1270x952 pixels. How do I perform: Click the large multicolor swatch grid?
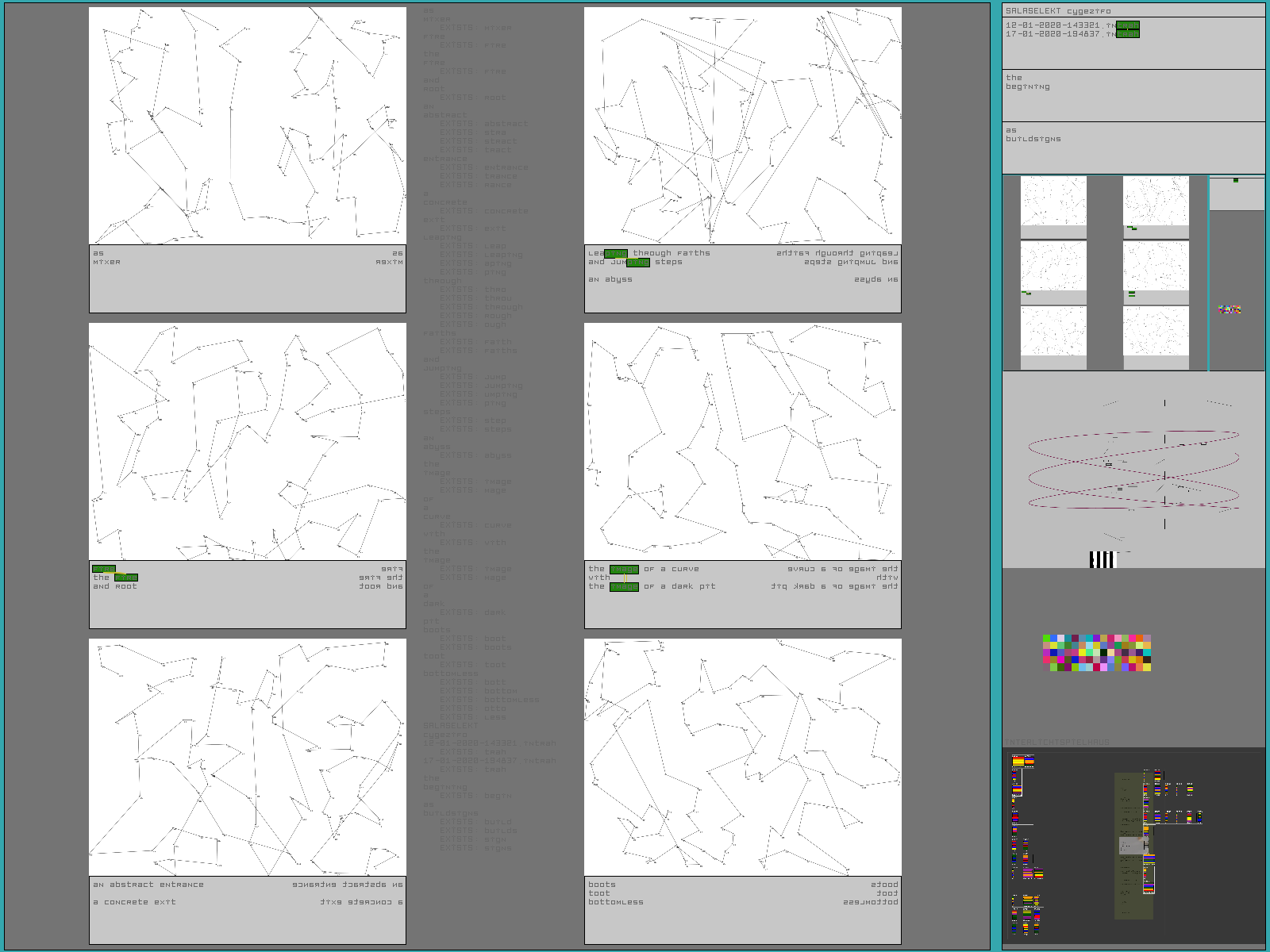pos(1096,653)
